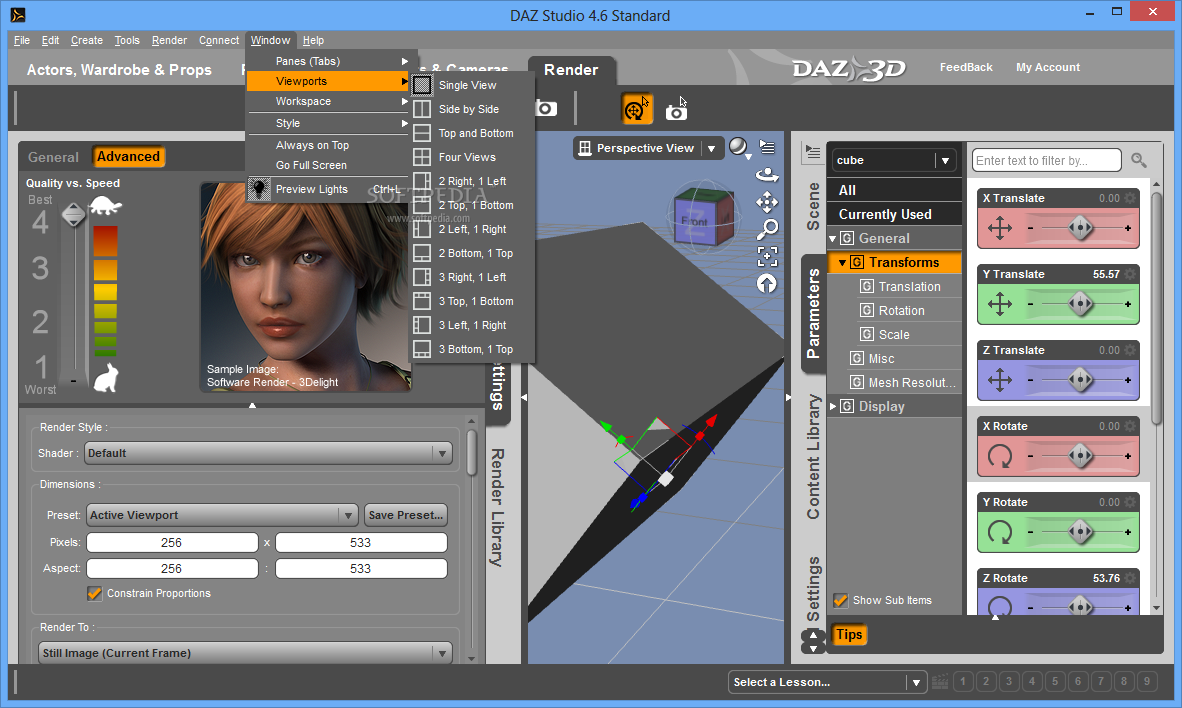Click the view cube in viewport
The width and height of the screenshot is (1182, 708).
point(702,217)
